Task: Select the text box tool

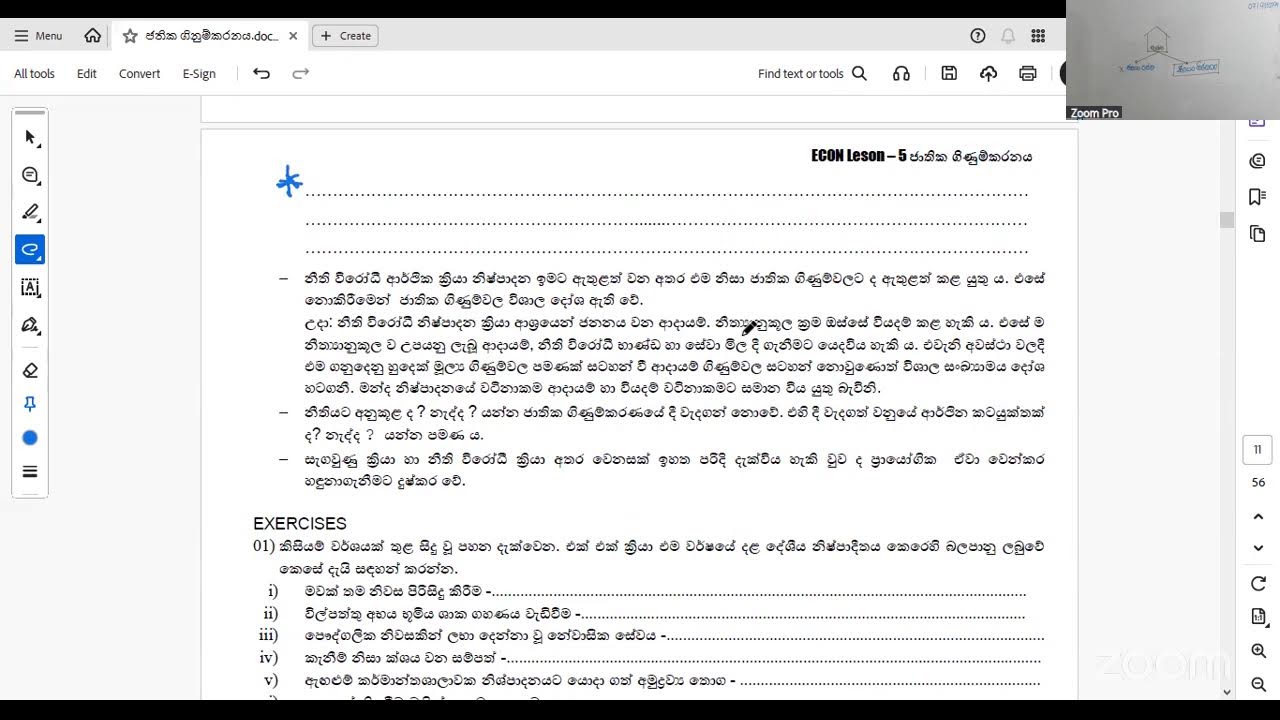Action: tap(30, 288)
